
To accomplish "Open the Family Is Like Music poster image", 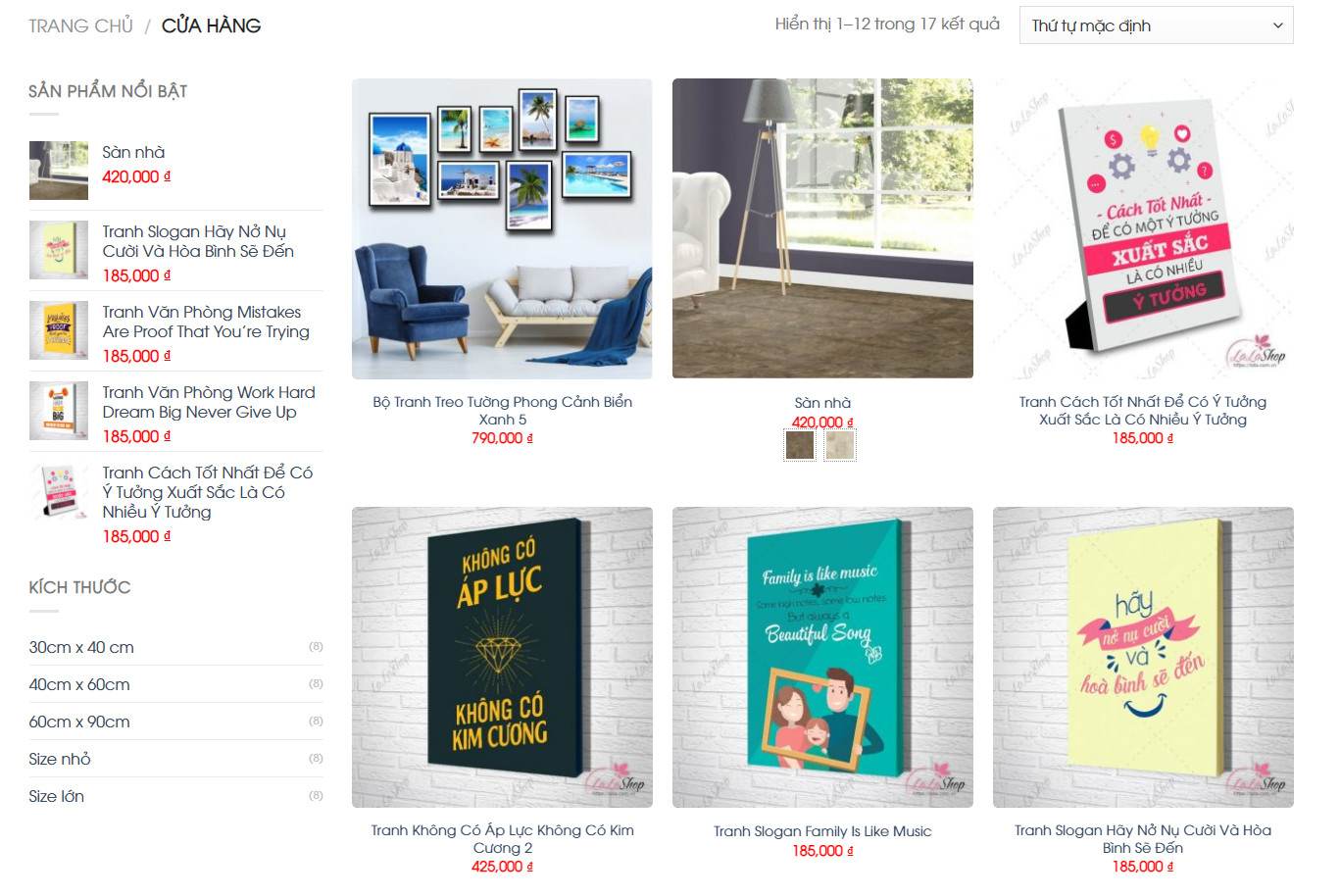I will 822,657.
